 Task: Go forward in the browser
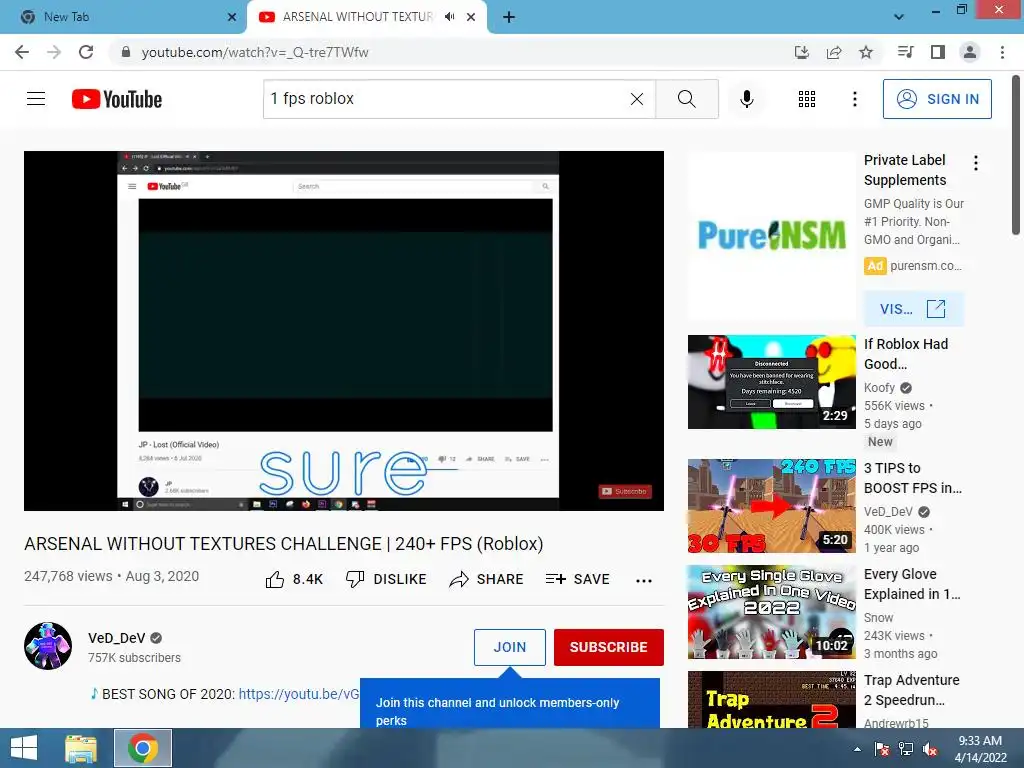coord(54,52)
